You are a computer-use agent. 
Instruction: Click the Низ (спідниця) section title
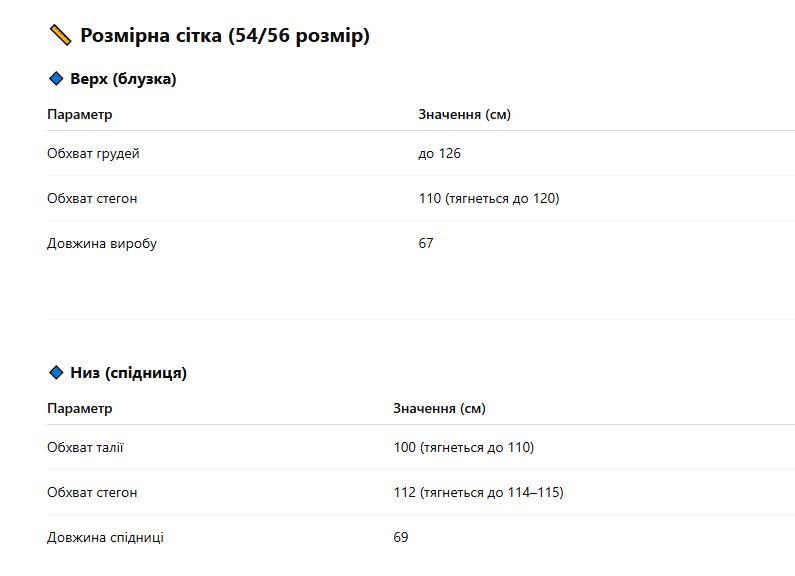point(128,373)
